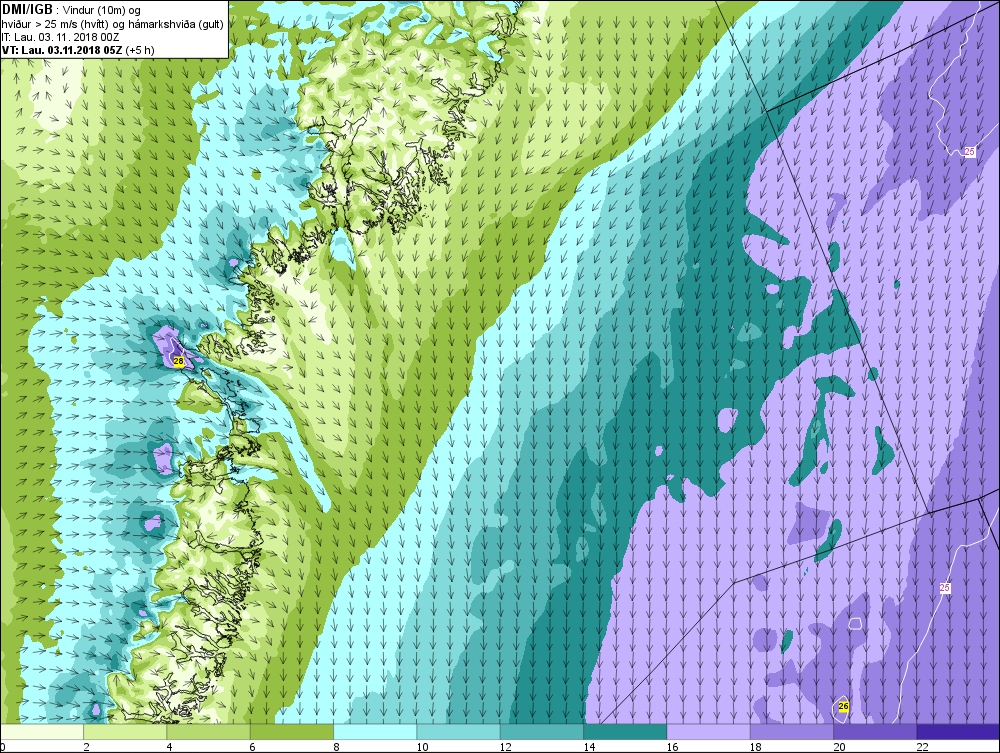This screenshot has width=1000, height=753.
Task: Click the legend scale number '4'
Action: pyautogui.click(x=169, y=747)
